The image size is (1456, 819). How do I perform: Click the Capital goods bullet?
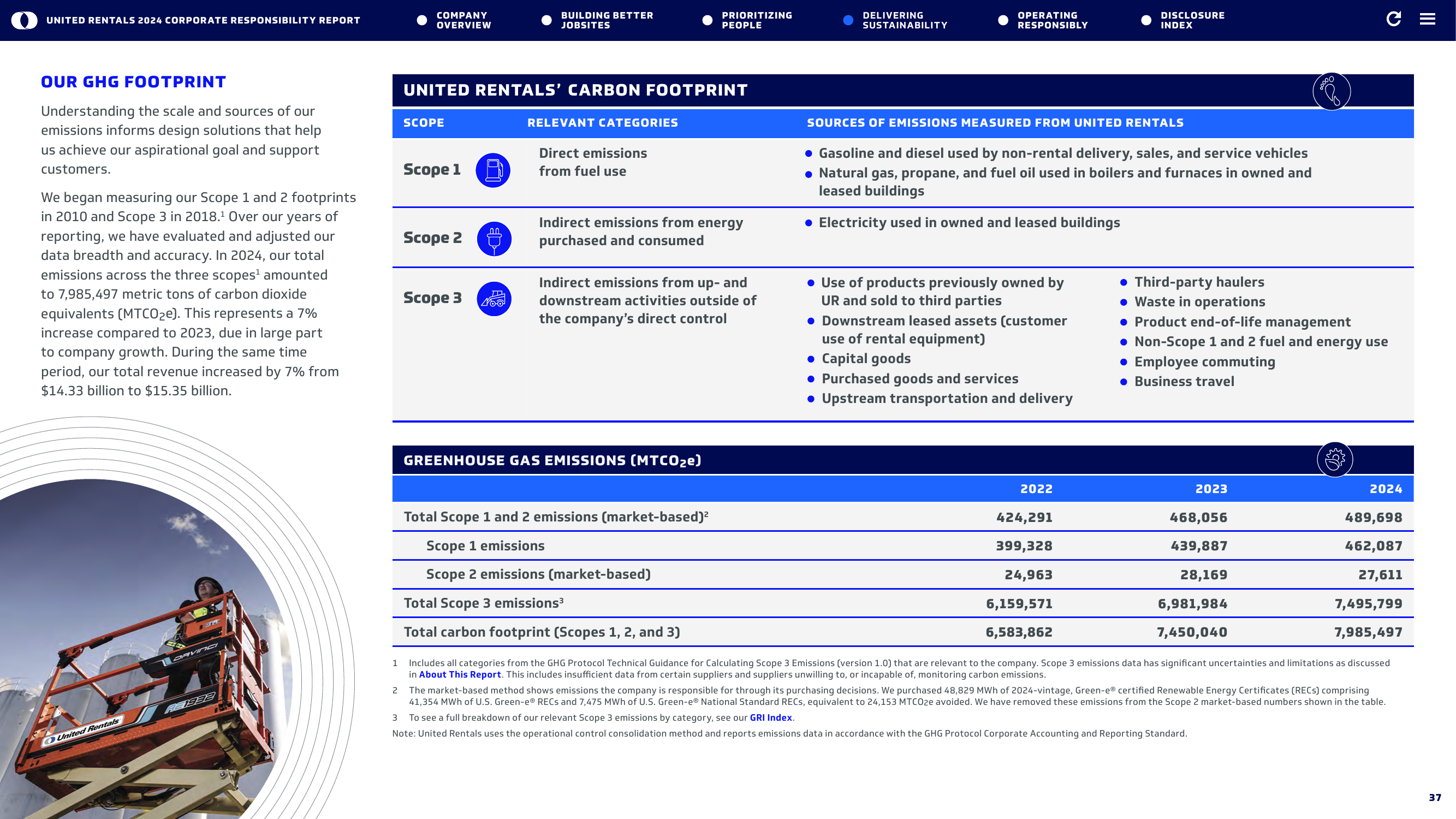(x=866, y=358)
